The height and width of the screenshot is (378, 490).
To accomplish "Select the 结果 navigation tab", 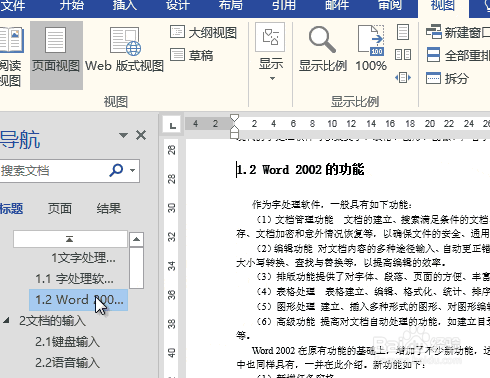I will 109,209.
